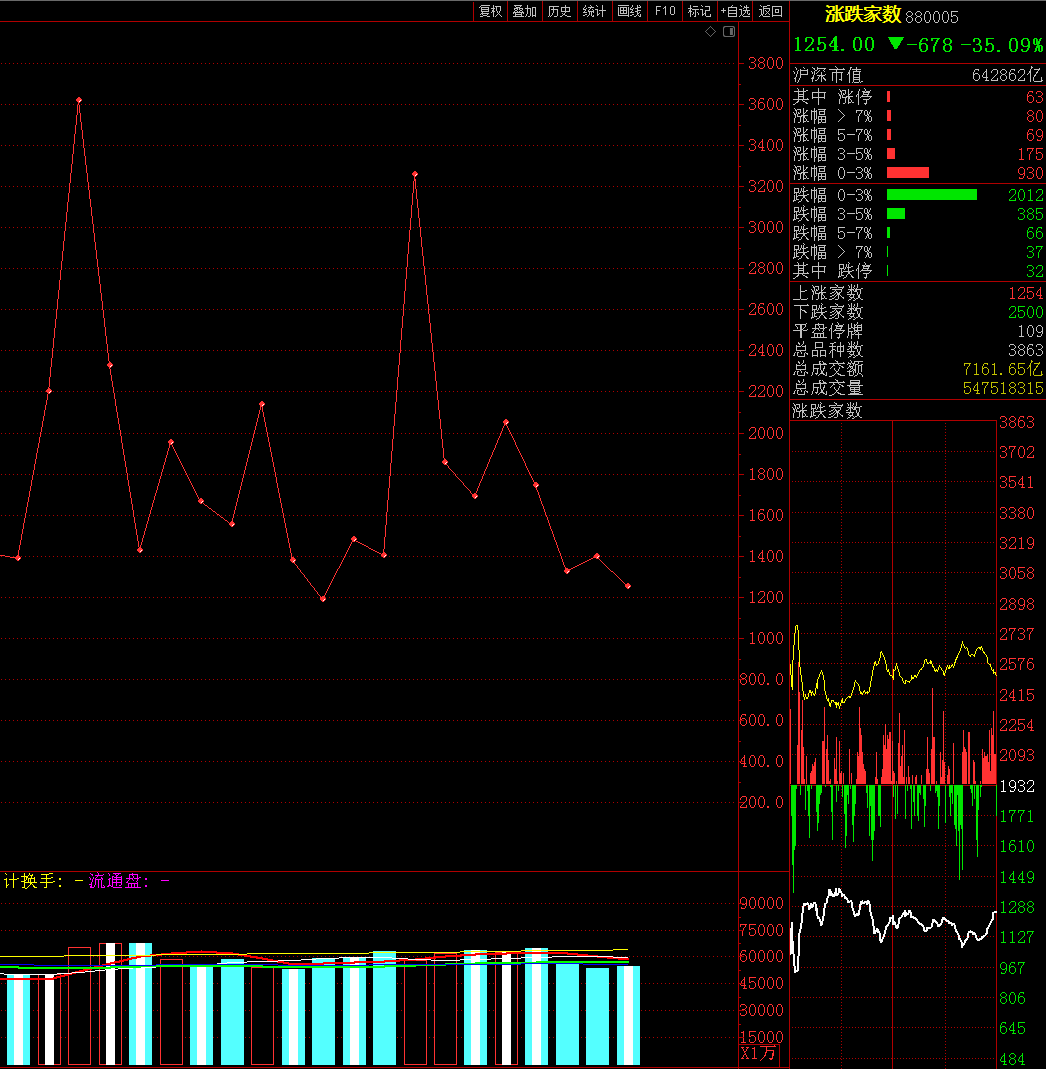Click the percentage change -35.09%
Image resolution: width=1046 pixels, height=1069 pixels.
coord(1002,46)
